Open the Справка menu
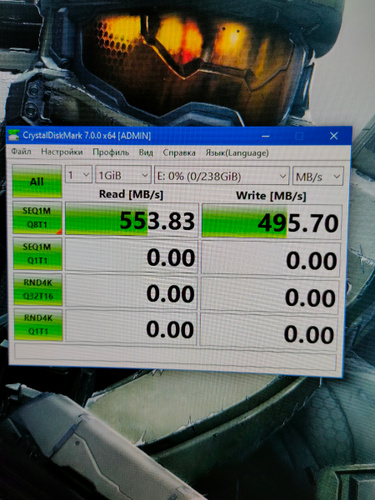375x500 pixels. click(x=179, y=153)
